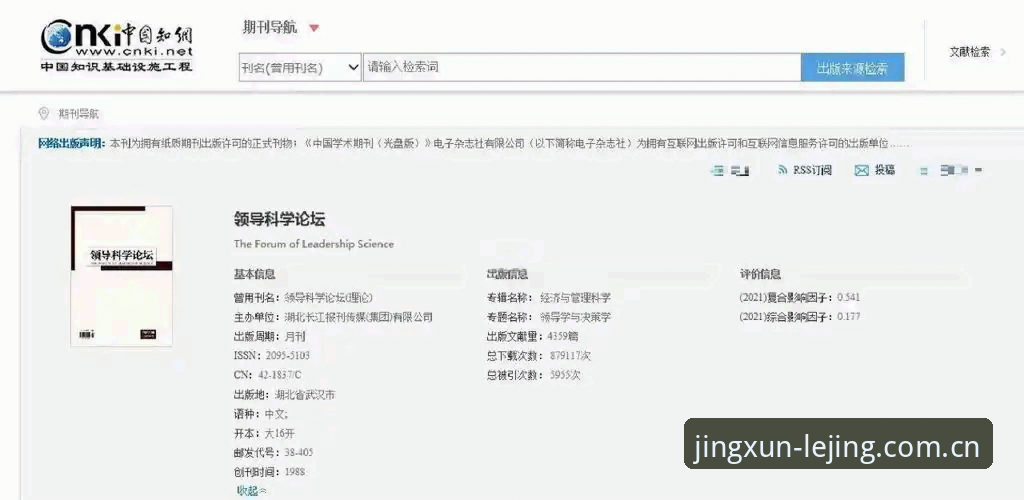Click the location pin icon beside 期刊导航

click(44, 114)
